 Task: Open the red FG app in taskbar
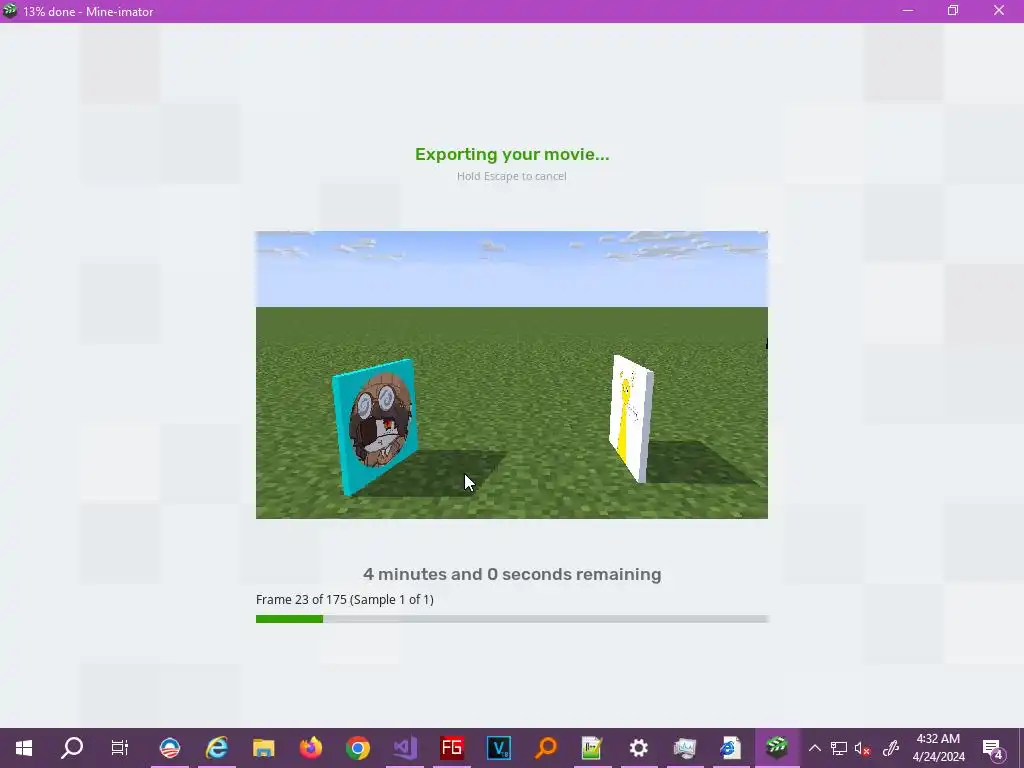click(x=452, y=748)
